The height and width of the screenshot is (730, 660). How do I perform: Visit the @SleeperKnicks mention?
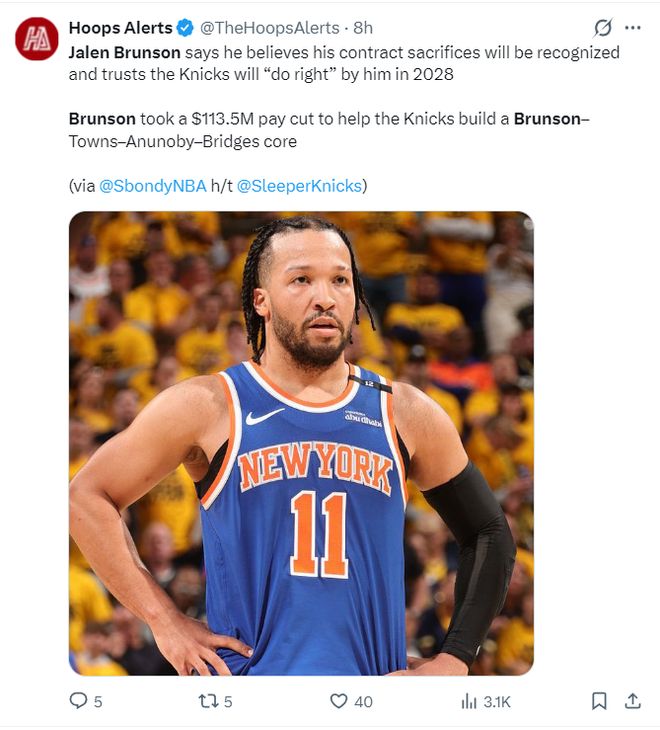coord(299,185)
